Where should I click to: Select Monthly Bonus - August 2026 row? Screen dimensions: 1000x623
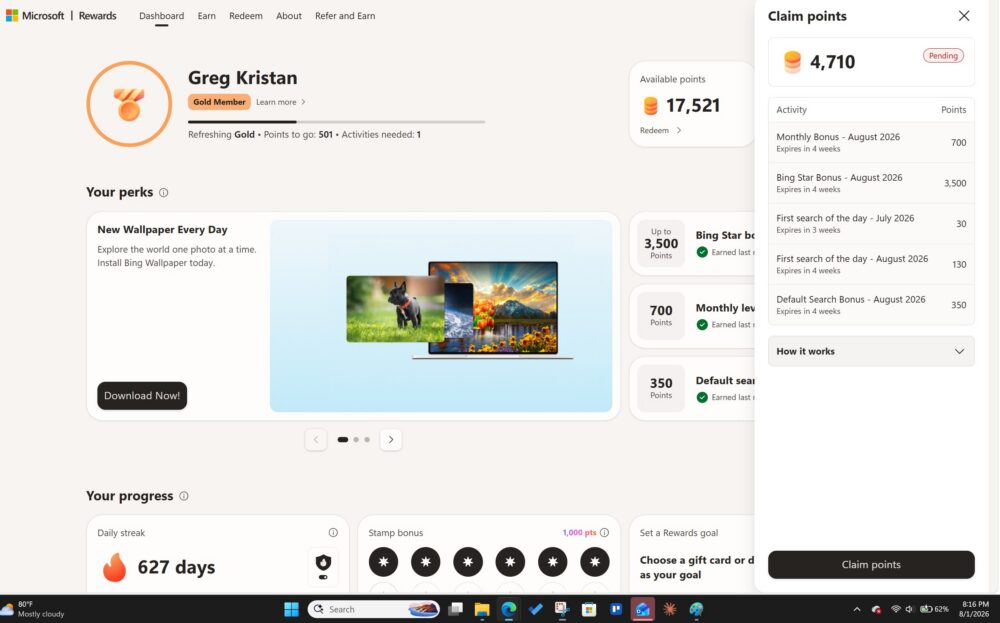point(871,142)
